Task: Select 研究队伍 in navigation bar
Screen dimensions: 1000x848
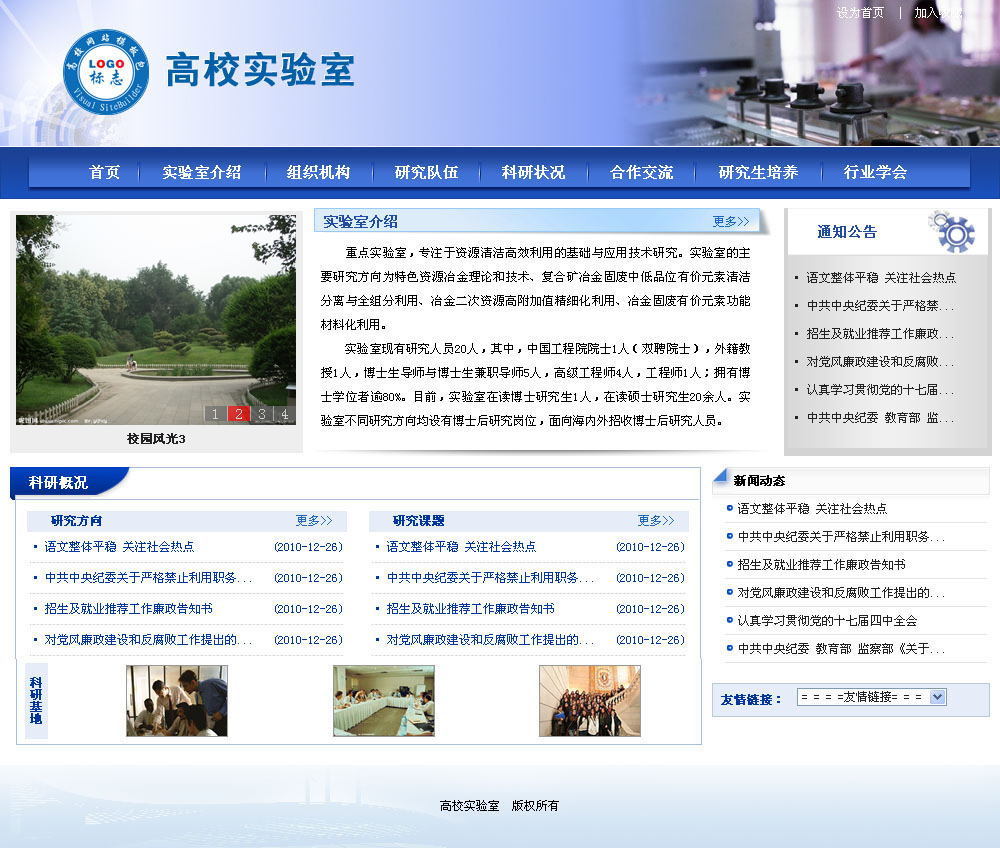Action: 426,172
